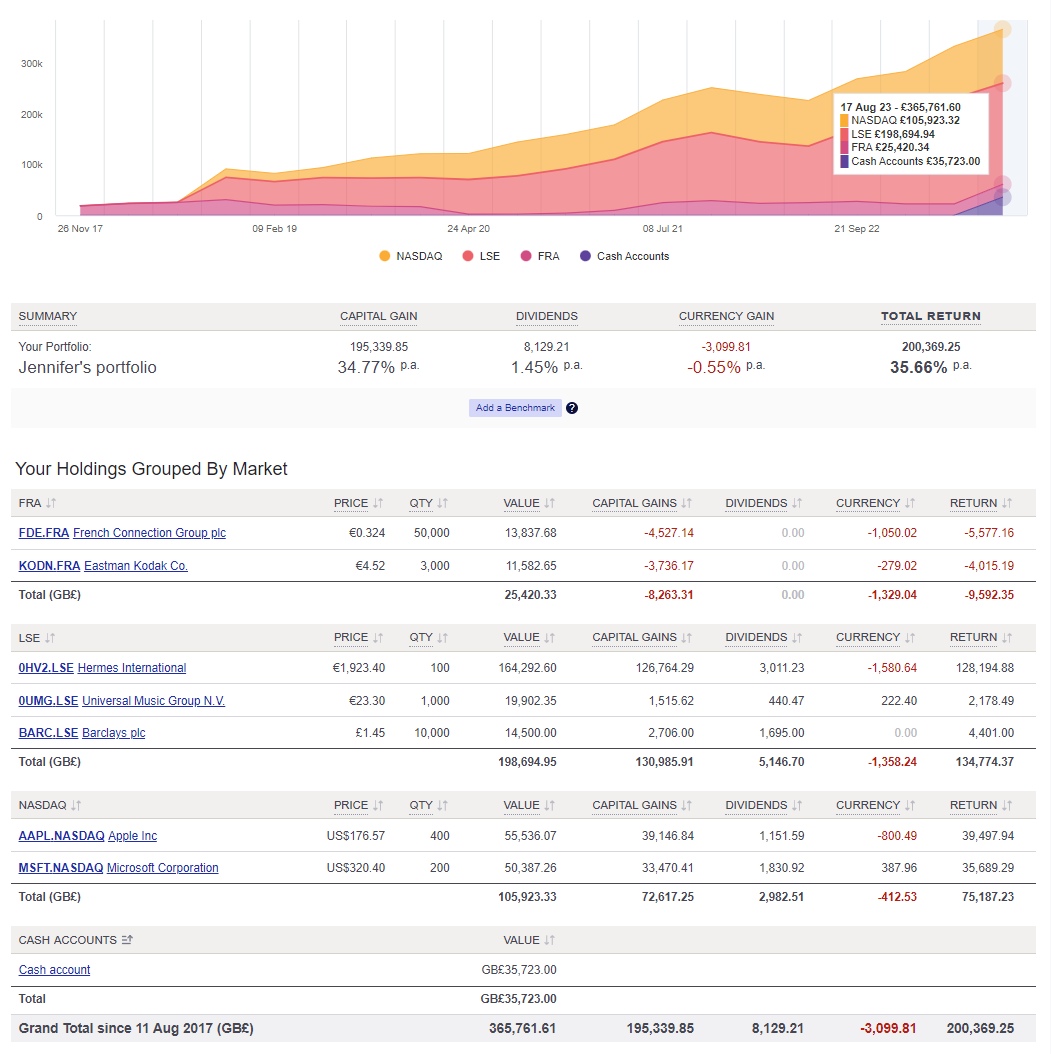Open the Apple Inc holding page
The width and height of the screenshot is (1051, 1054).
pos(134,836)
